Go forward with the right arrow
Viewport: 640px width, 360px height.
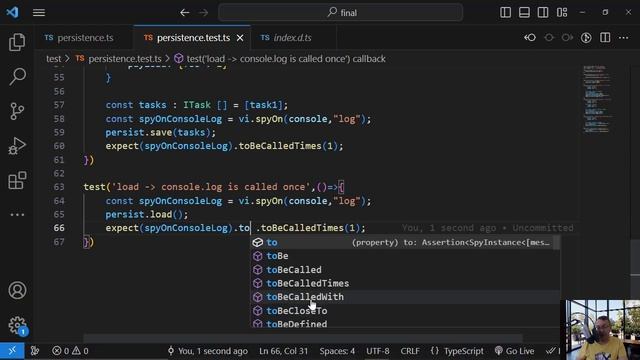pyautogui.click(x=203, y=13)
